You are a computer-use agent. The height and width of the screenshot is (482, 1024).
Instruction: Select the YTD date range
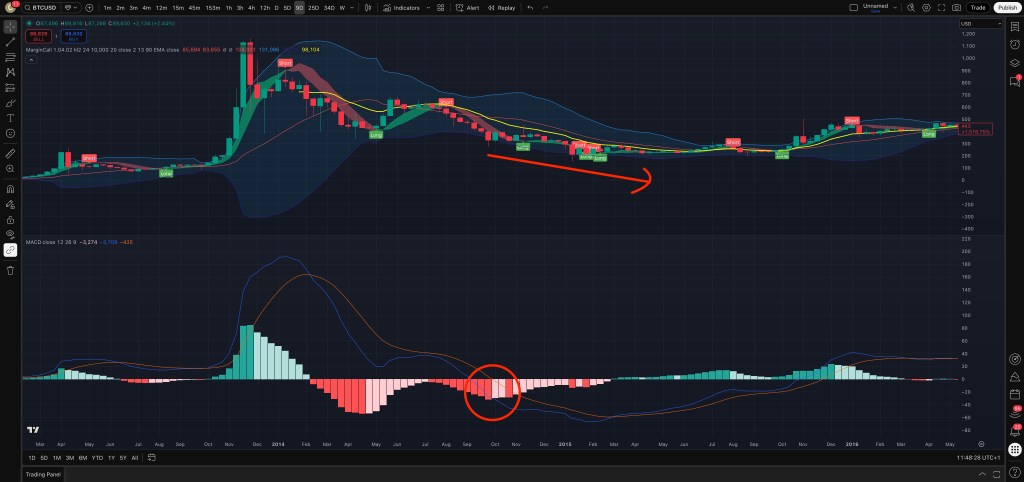point(97,457)
